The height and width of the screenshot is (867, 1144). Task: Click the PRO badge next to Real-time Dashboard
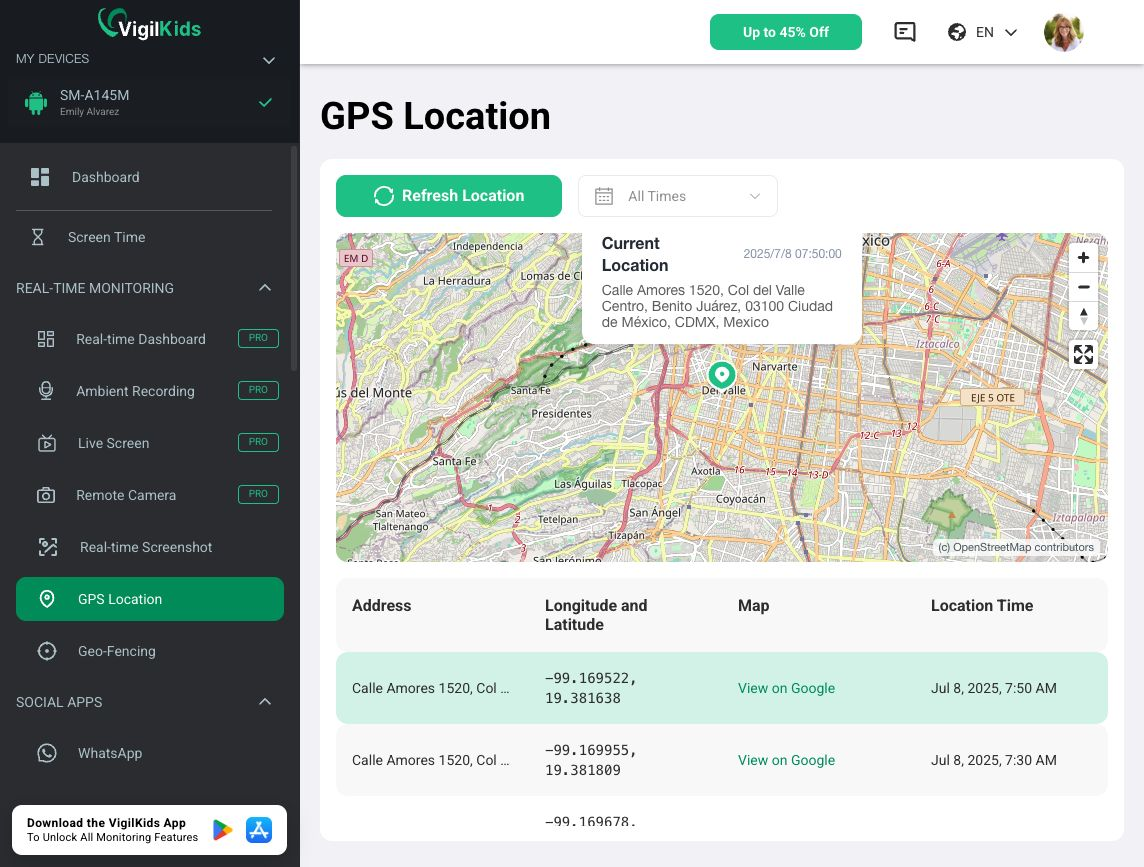click(258, 338)
